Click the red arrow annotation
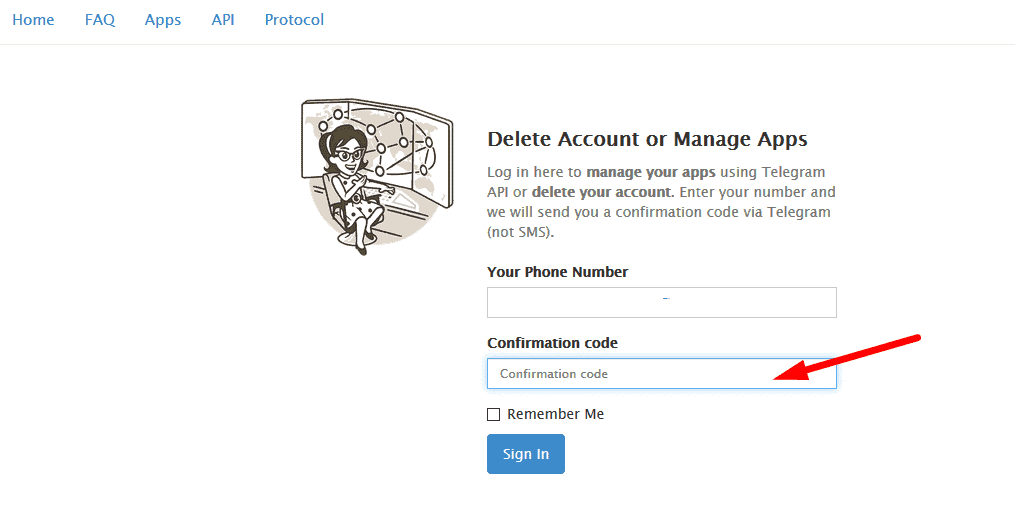 (848, 356)
